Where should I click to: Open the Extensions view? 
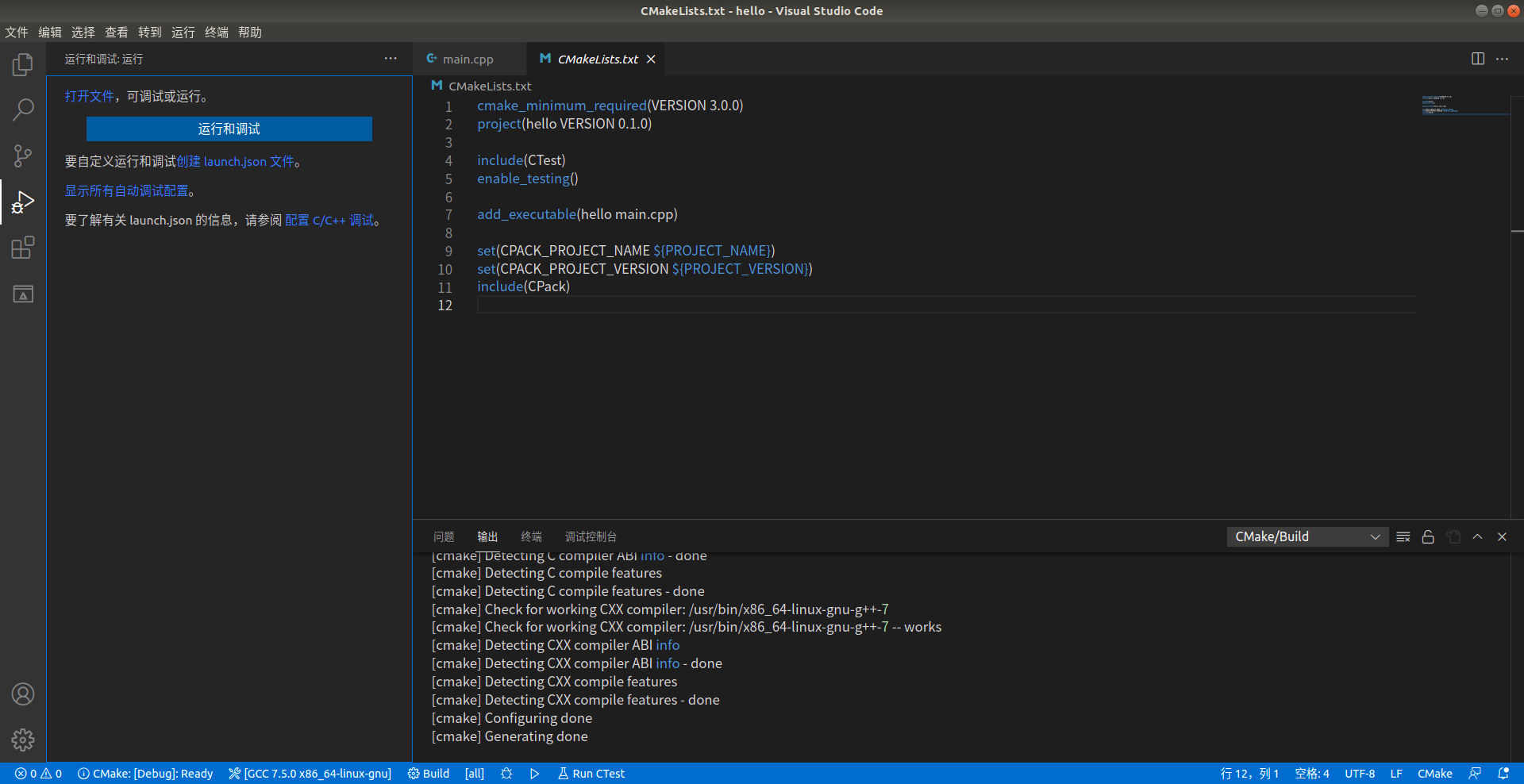(x=23, y=248)
